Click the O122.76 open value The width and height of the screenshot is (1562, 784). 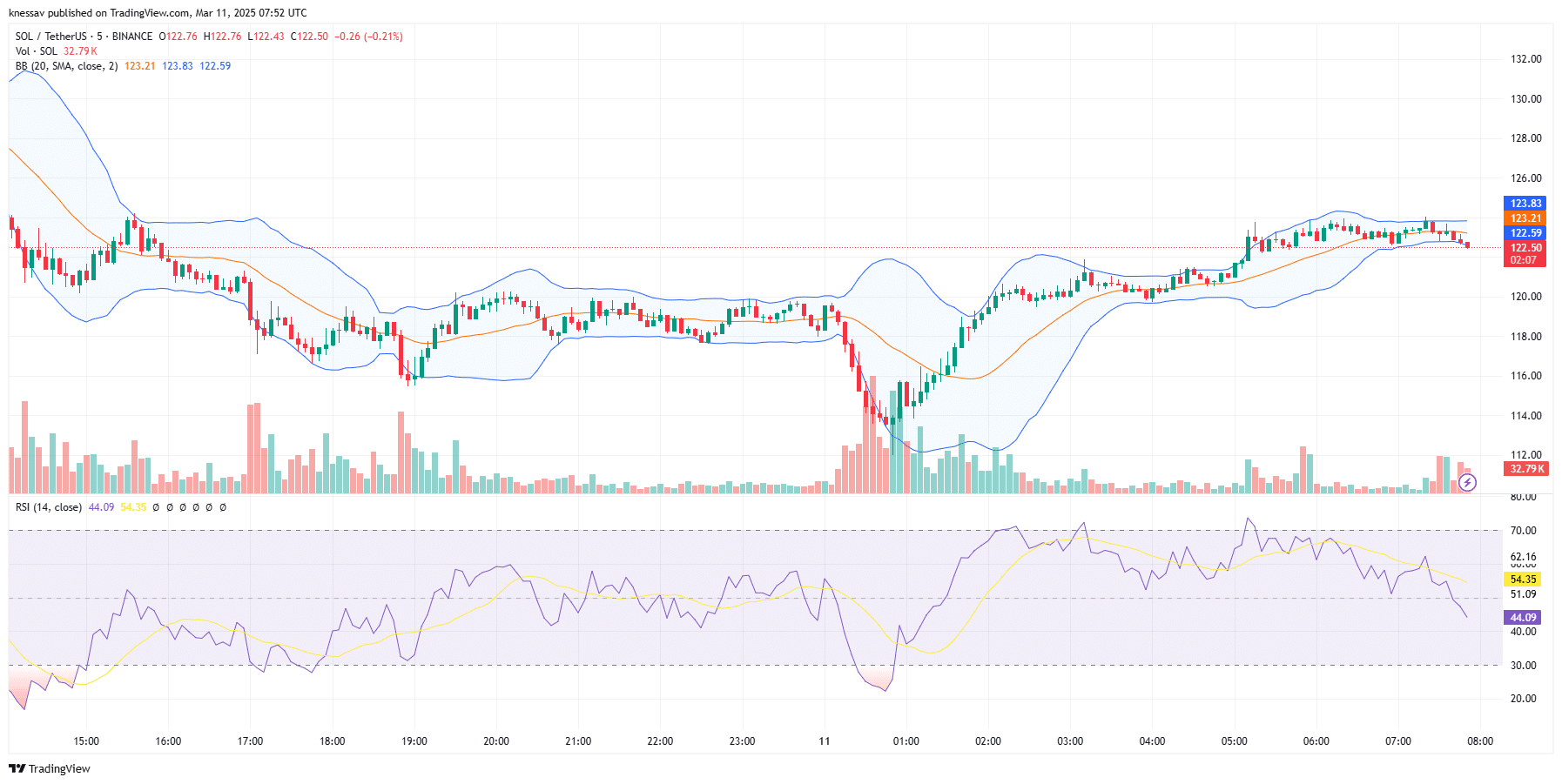(x=178, y=37)
